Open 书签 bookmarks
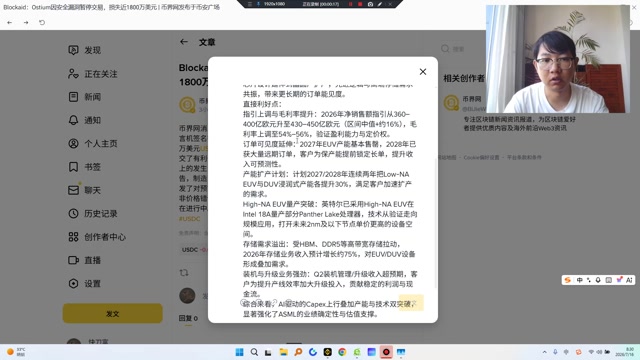The image size is (640, 360). click(x=84, y=167)
